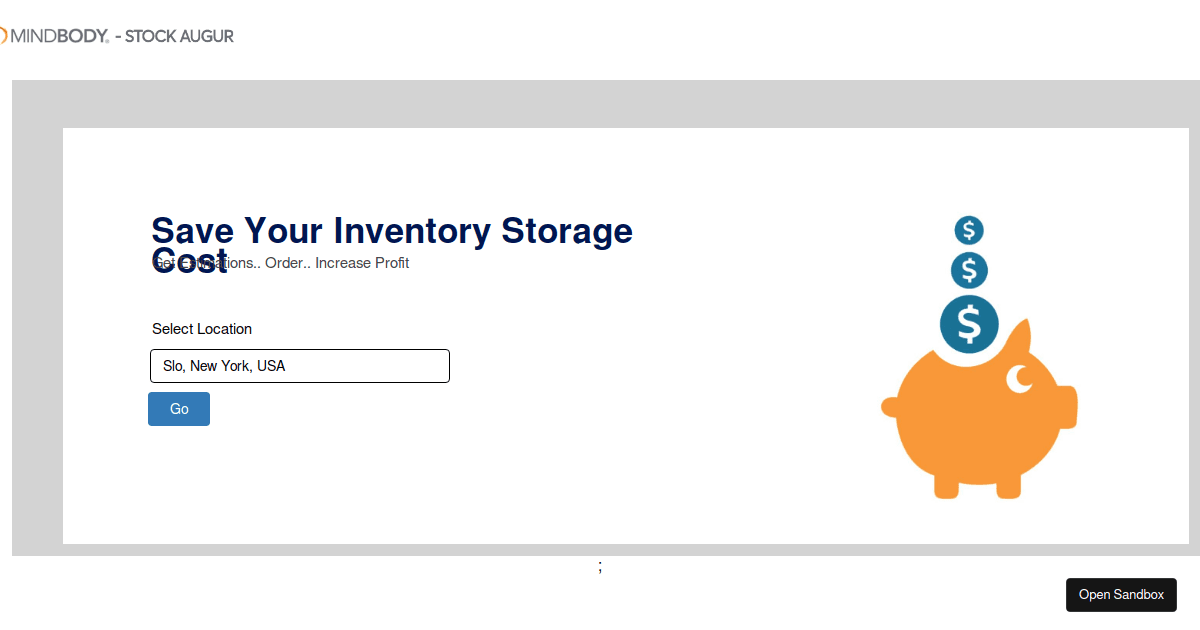The image size is (1200, 630).
Task: Click the Select Location label
Action: point(202,329)
